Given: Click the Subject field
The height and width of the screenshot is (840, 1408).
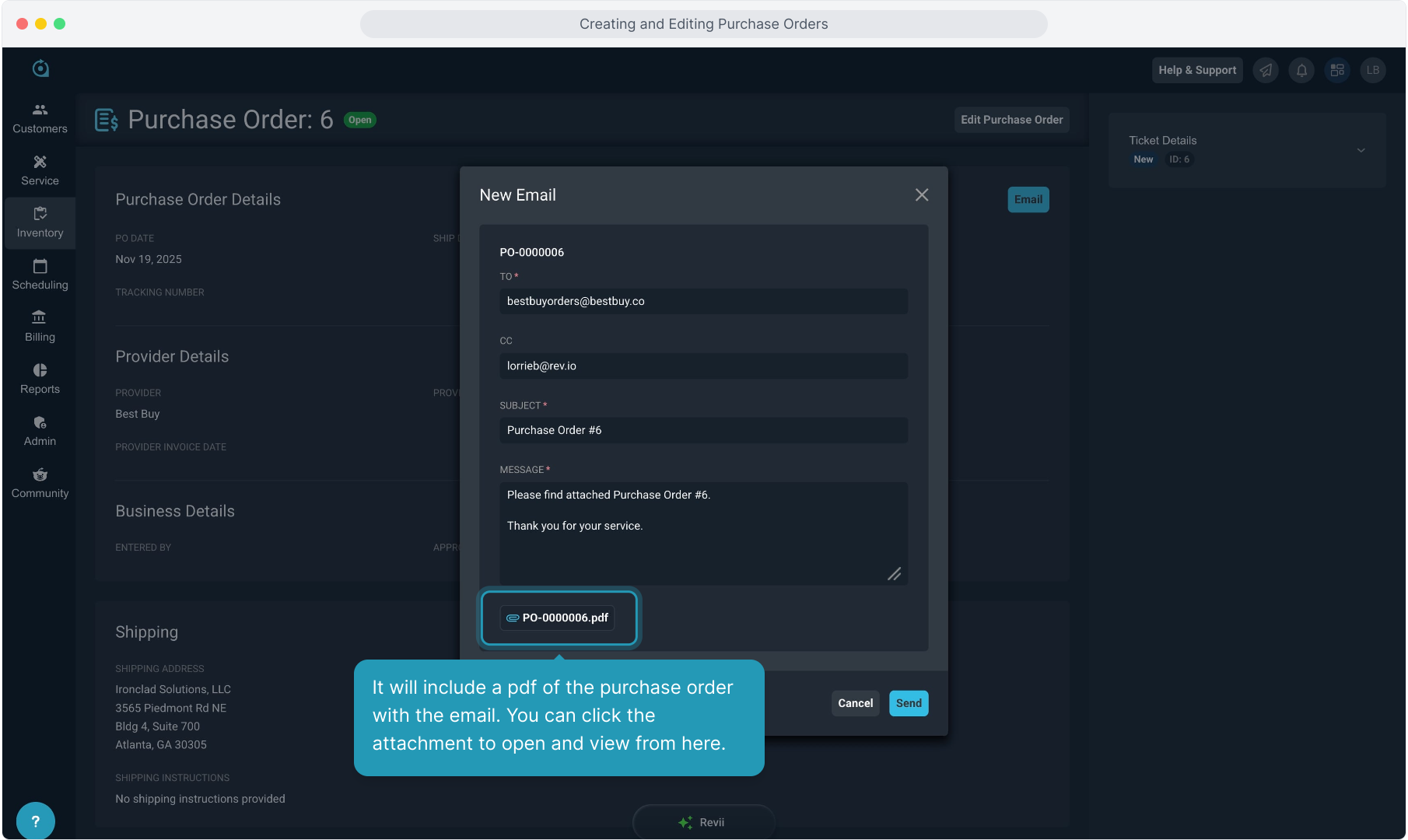Looking at the screenshot, I should (703, 431).
